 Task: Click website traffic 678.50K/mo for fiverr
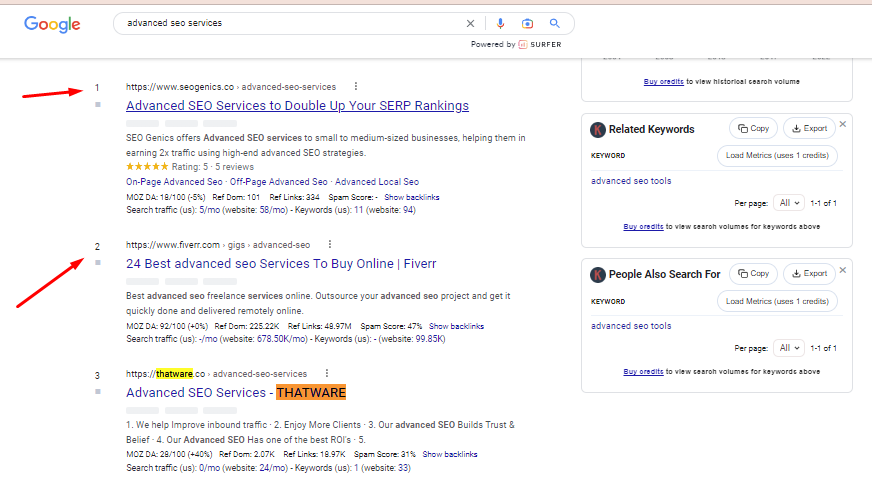coord(281,339)
